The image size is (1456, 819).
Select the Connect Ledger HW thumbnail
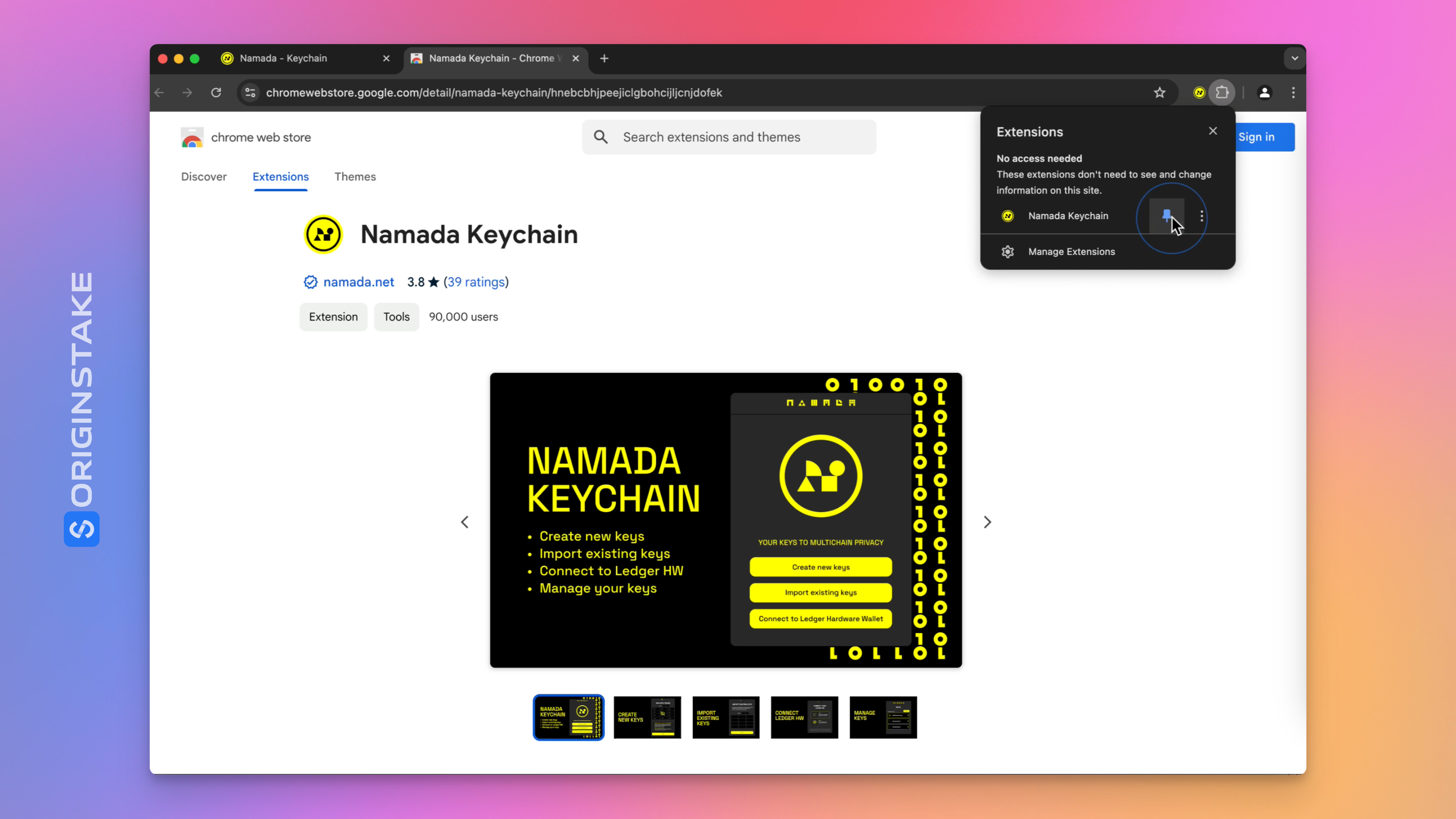point(804,717)
